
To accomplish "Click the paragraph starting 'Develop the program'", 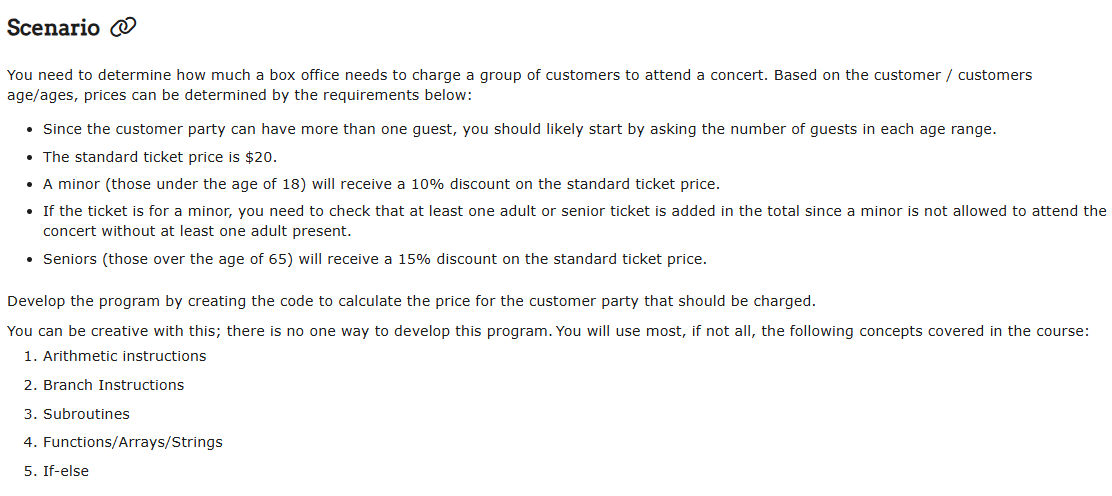I will click(x=411, y=301).
